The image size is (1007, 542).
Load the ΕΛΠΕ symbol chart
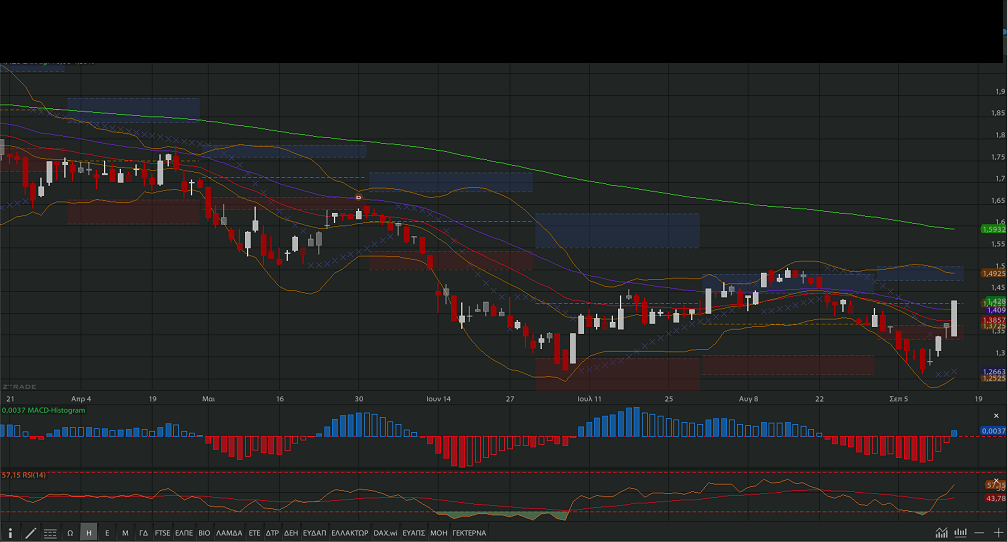coord(184,533)
